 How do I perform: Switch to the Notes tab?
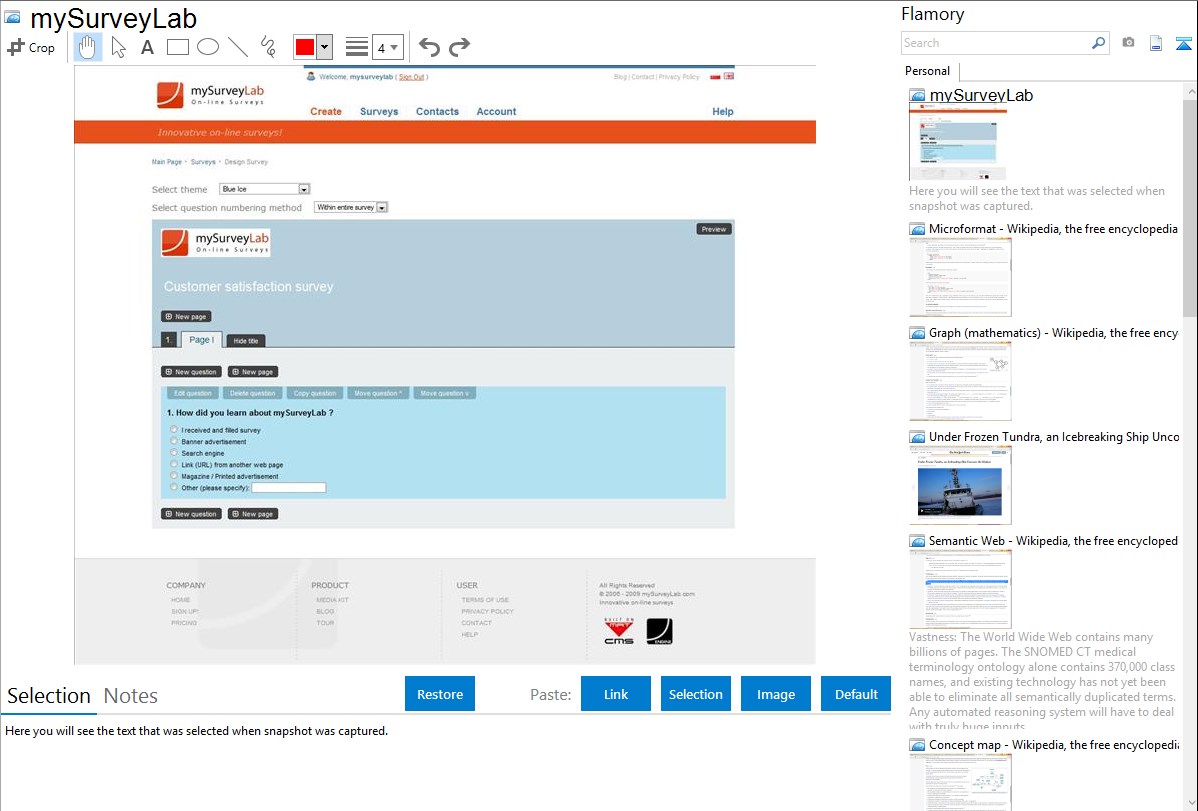click(x=131, y=696)
